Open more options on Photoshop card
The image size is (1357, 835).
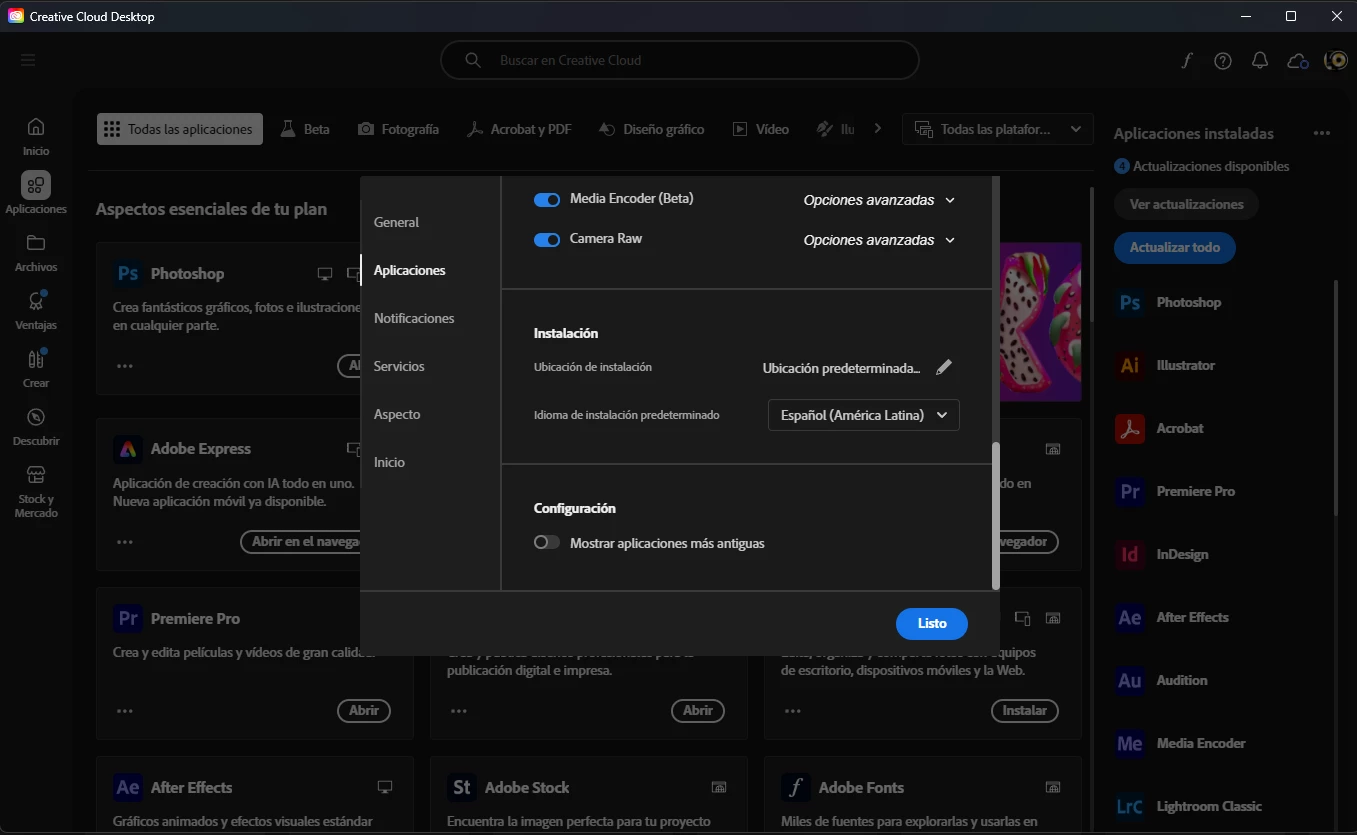pyautogui.click(x=125, y=366)
